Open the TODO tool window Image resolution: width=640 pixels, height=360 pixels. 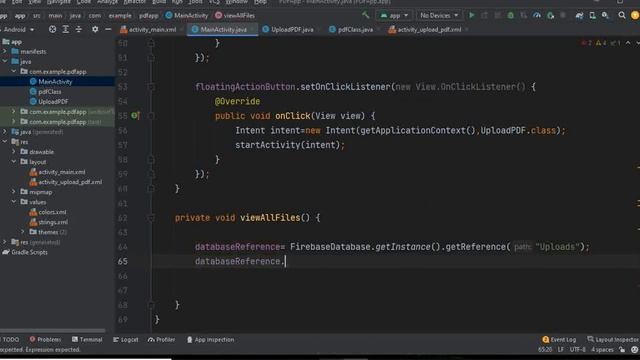click(x=10, y=340)
